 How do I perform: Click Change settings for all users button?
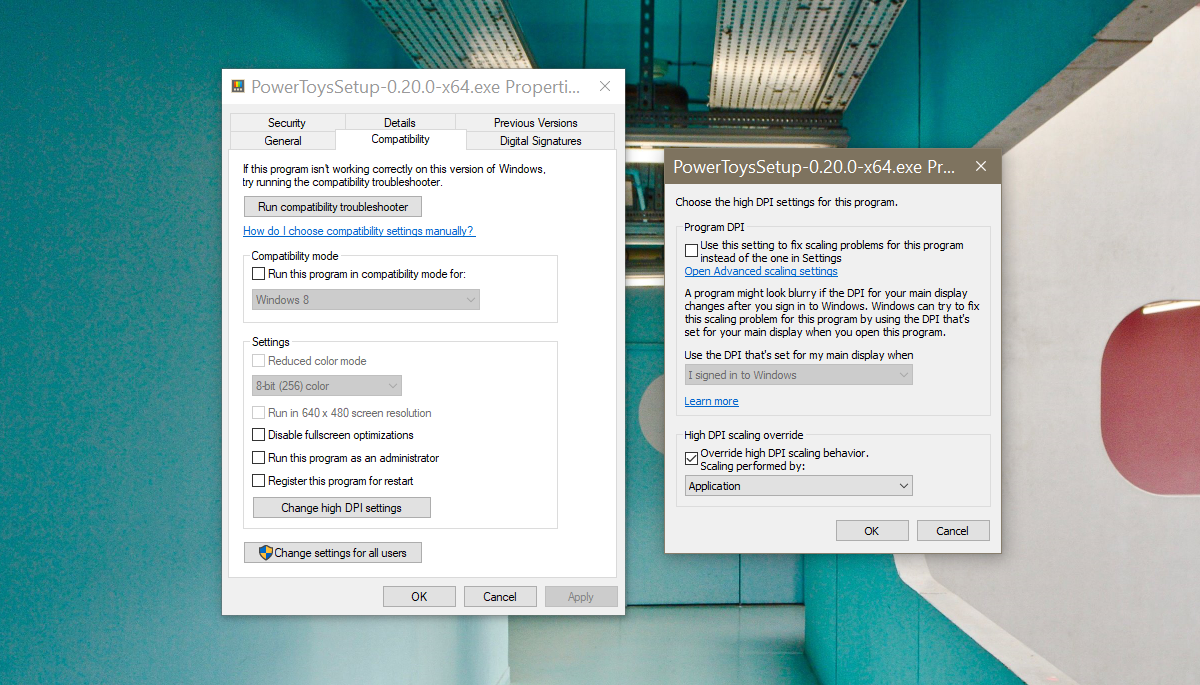[333, 553]
